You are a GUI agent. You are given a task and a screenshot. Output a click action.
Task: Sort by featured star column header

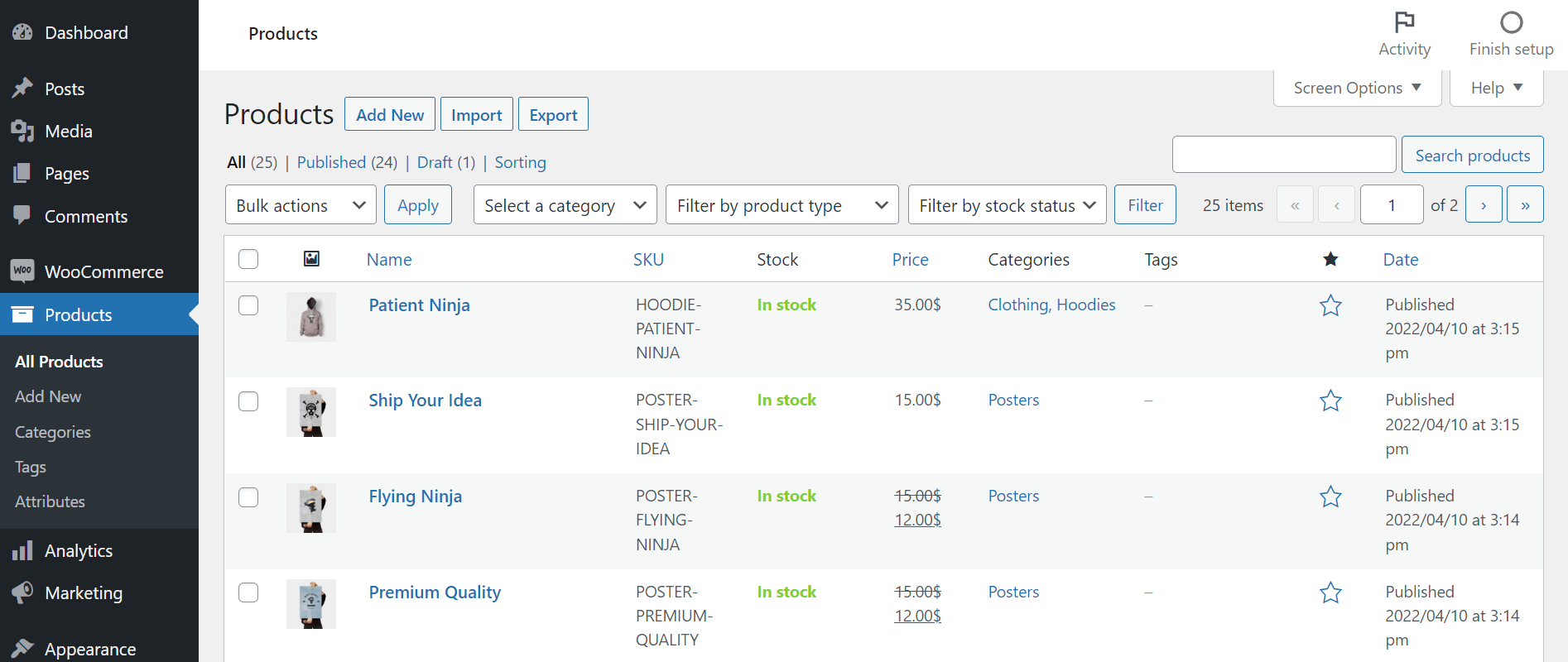point(1330,259)
